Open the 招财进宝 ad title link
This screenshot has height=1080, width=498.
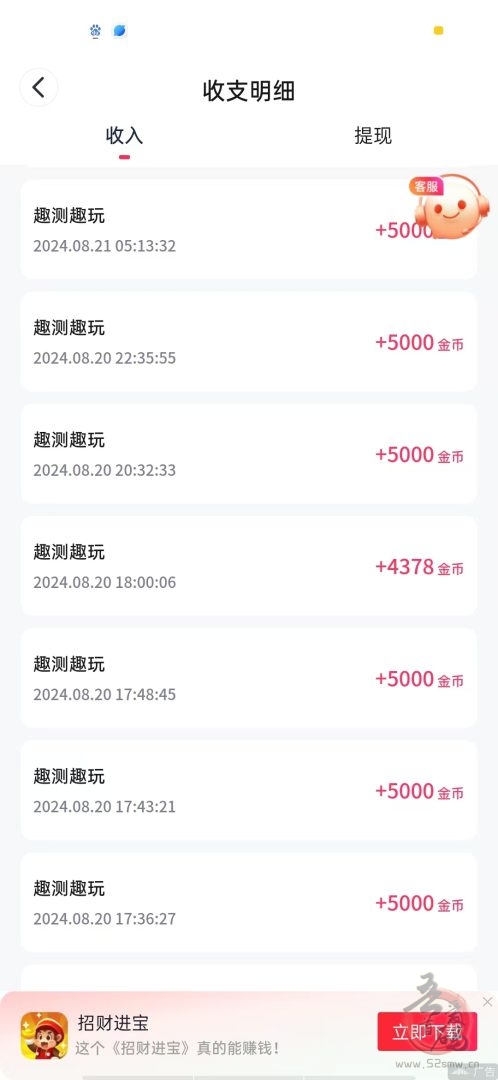click(x=113, y=1023)
